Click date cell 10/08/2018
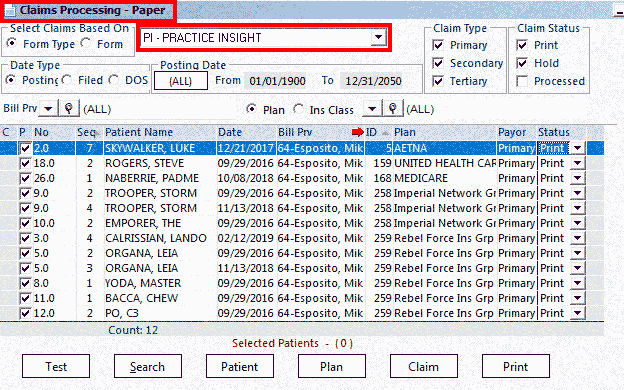The width and height of the screenshot is (624, 390). pos(246,178)
